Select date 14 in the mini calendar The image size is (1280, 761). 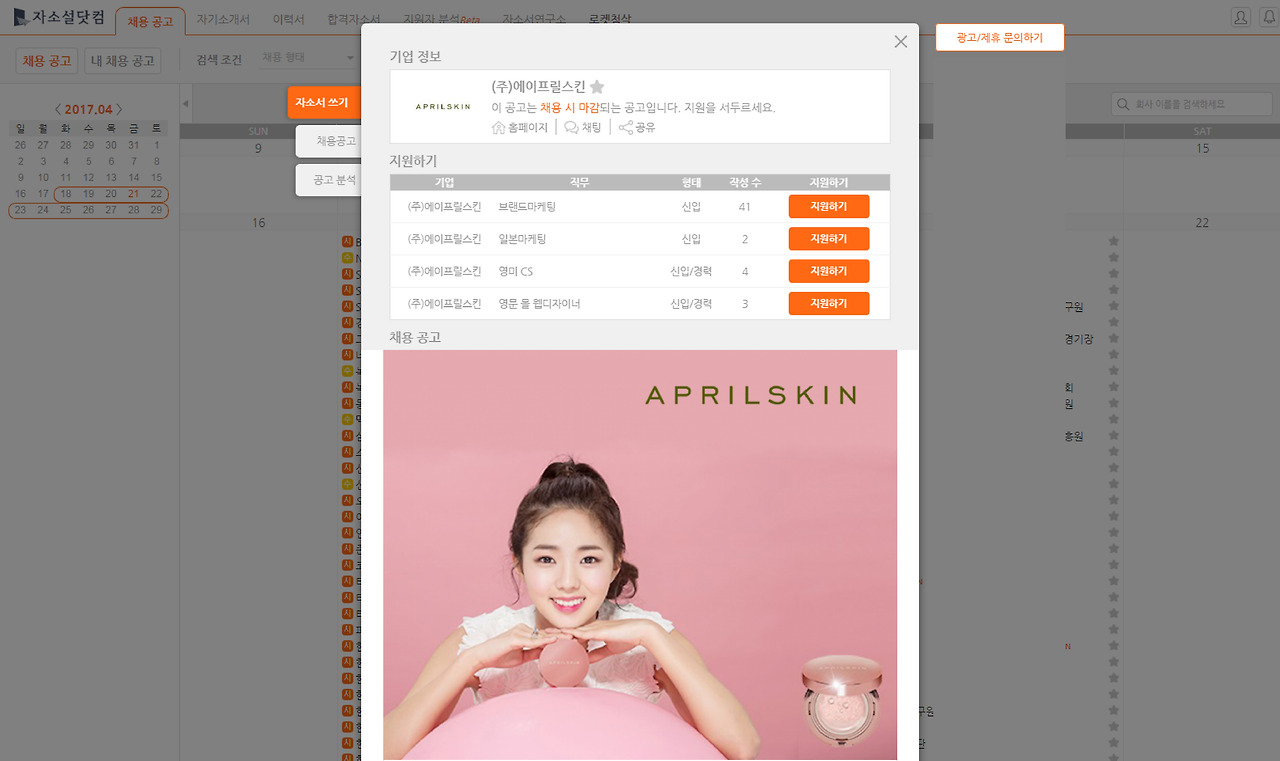click(133, 177)
